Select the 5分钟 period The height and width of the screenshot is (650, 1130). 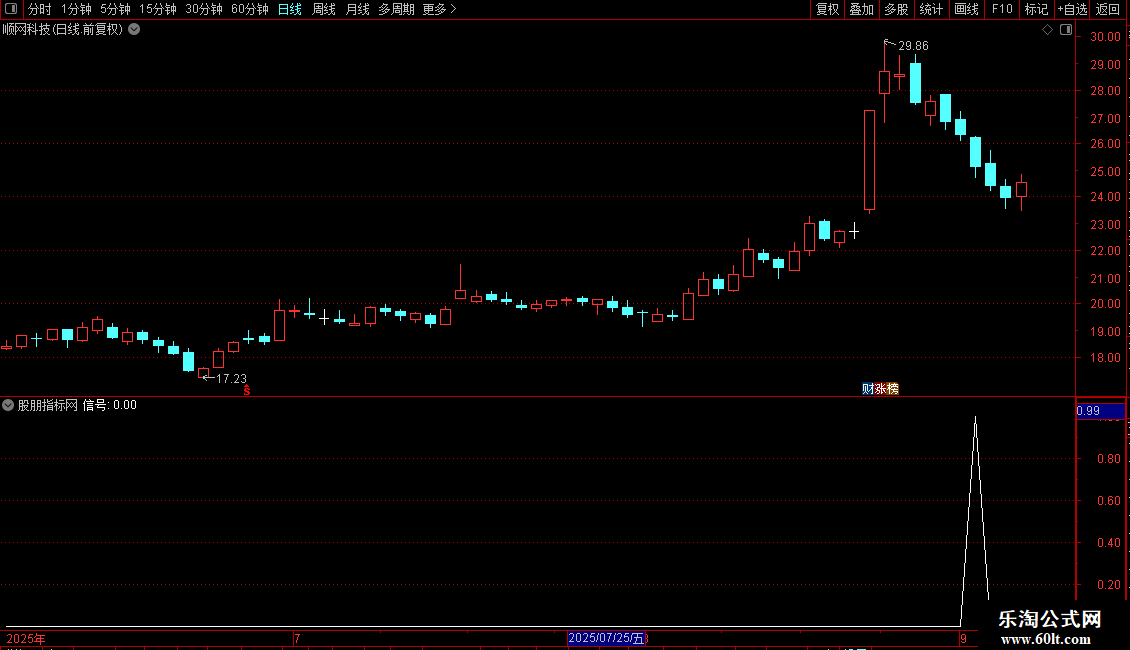pyautogui.click(x=115, y=9)
